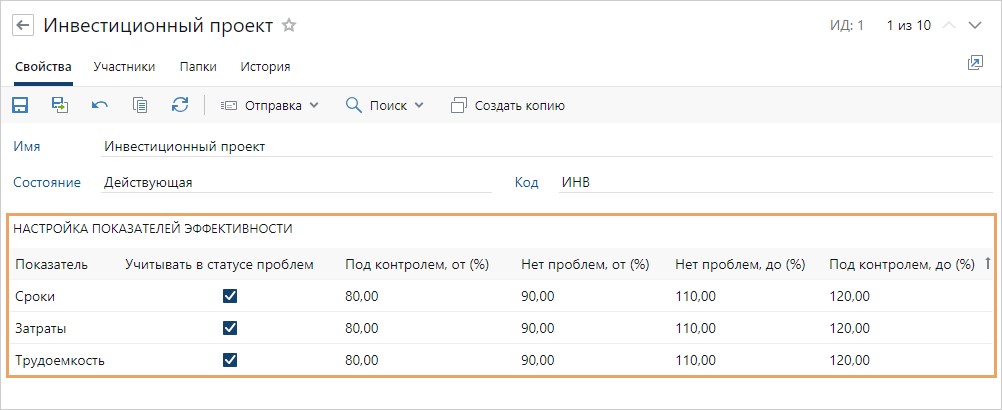Disable the Трудоемкость checkbox

230,360
